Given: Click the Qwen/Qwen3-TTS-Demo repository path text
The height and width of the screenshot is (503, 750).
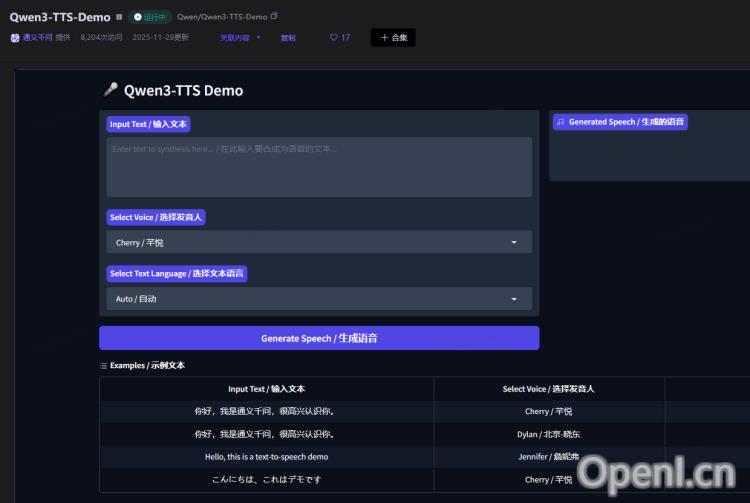Looking at the screenshot, I should (x=222, y=17).
